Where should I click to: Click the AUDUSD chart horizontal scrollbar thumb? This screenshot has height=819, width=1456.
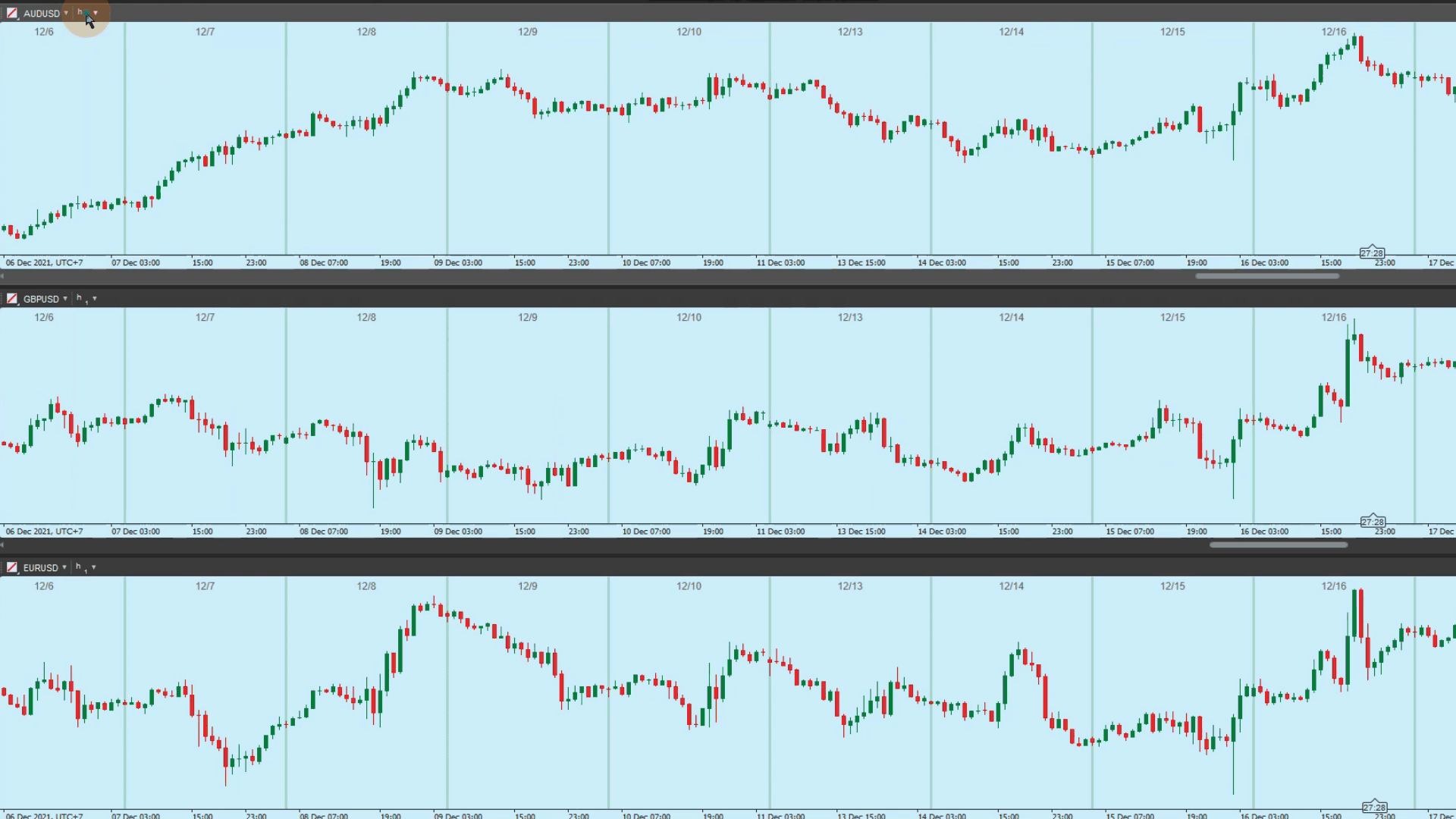(x=1266, y=276)
